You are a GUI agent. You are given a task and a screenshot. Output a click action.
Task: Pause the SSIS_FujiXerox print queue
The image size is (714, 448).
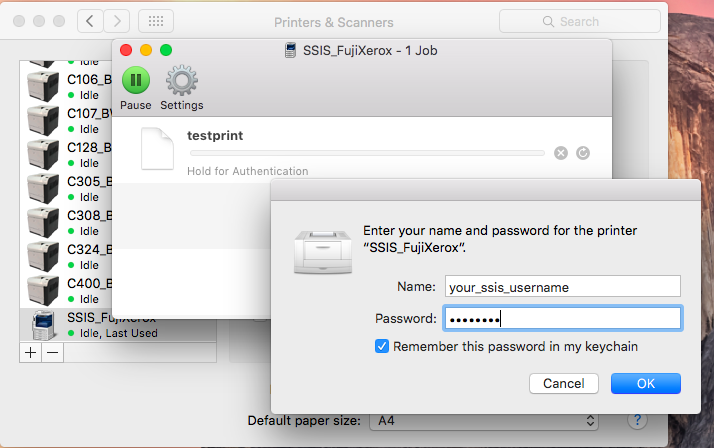click(x=135, y=82)
